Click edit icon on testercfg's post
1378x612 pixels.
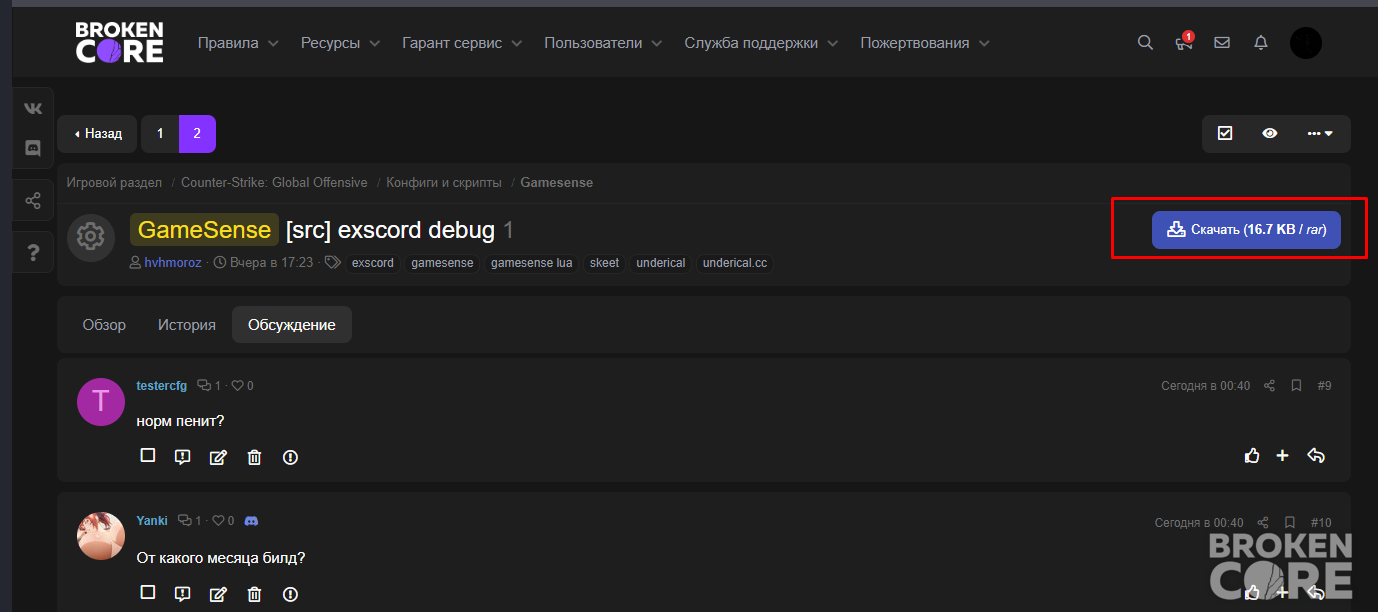[218, 457]
